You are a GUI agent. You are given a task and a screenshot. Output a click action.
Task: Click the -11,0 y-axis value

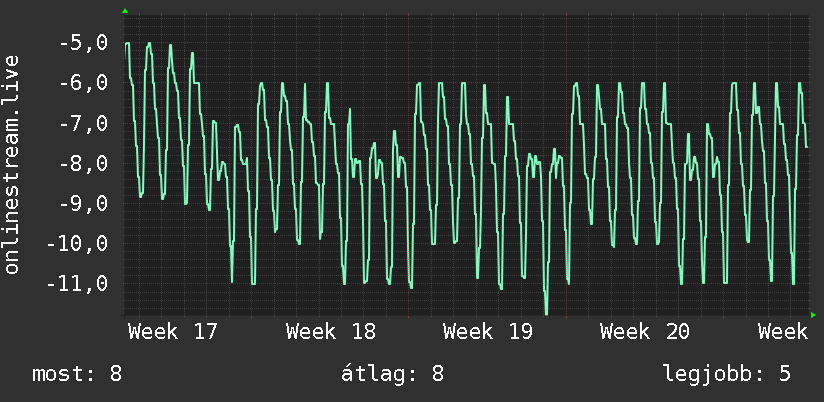coord(77,283)
